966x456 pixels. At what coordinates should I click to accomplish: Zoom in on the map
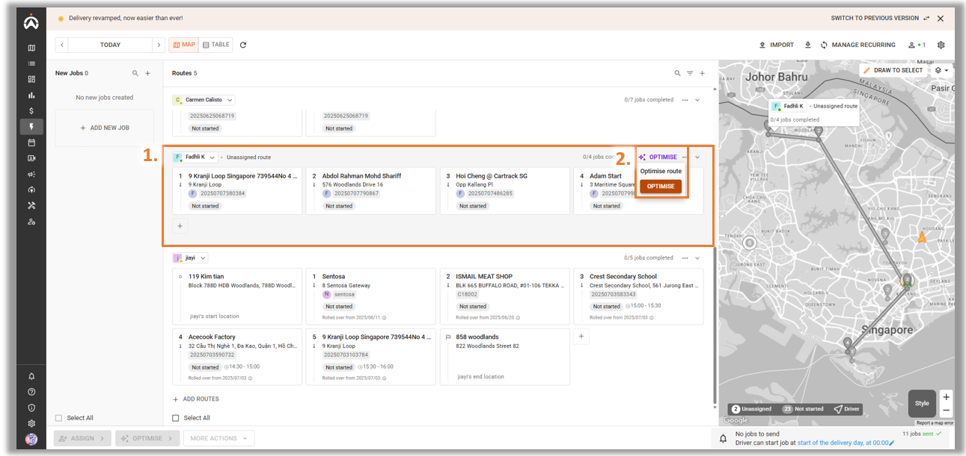(x=946, y=396)
